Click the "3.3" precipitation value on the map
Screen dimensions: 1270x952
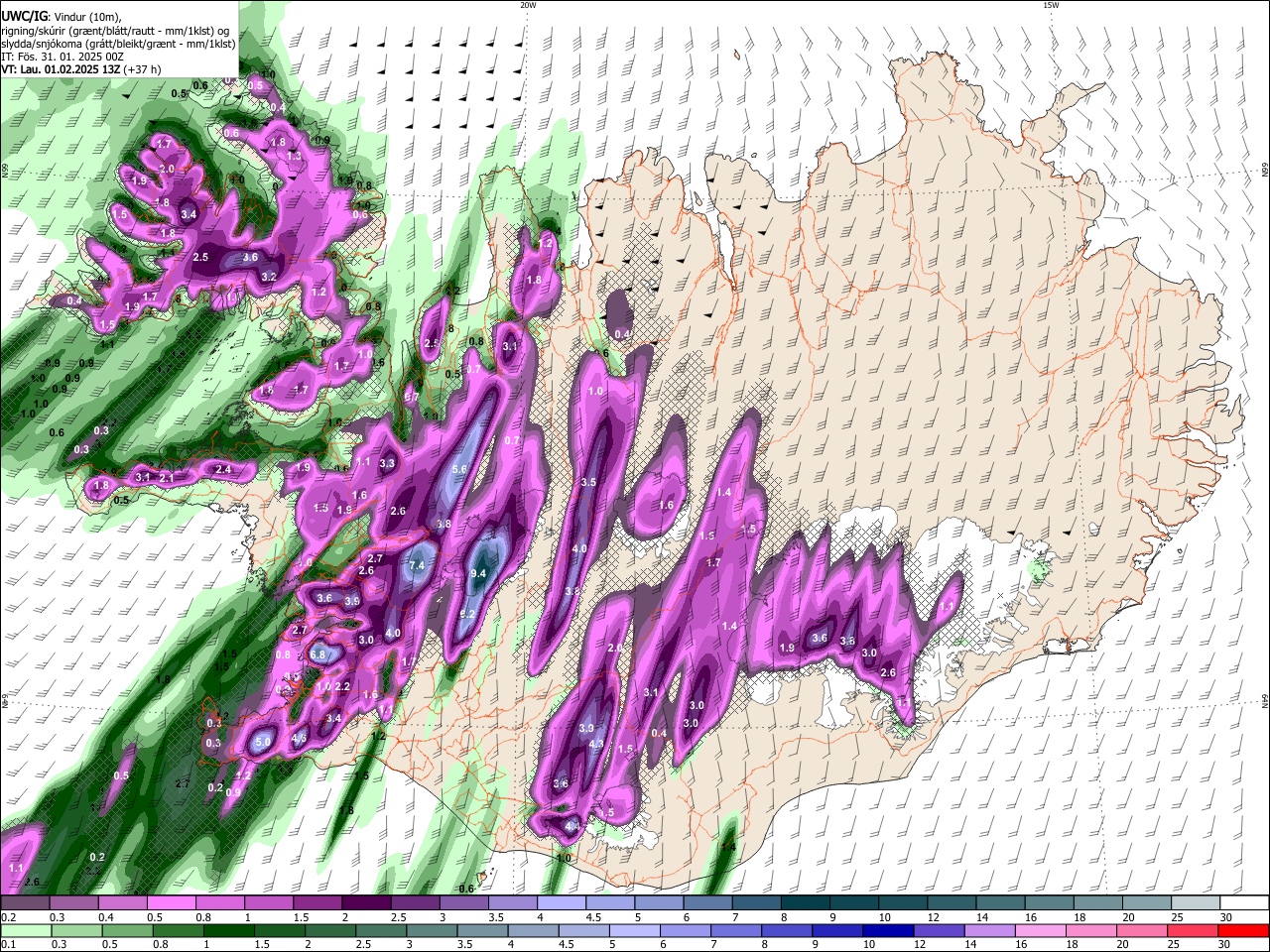coord(387,463)
